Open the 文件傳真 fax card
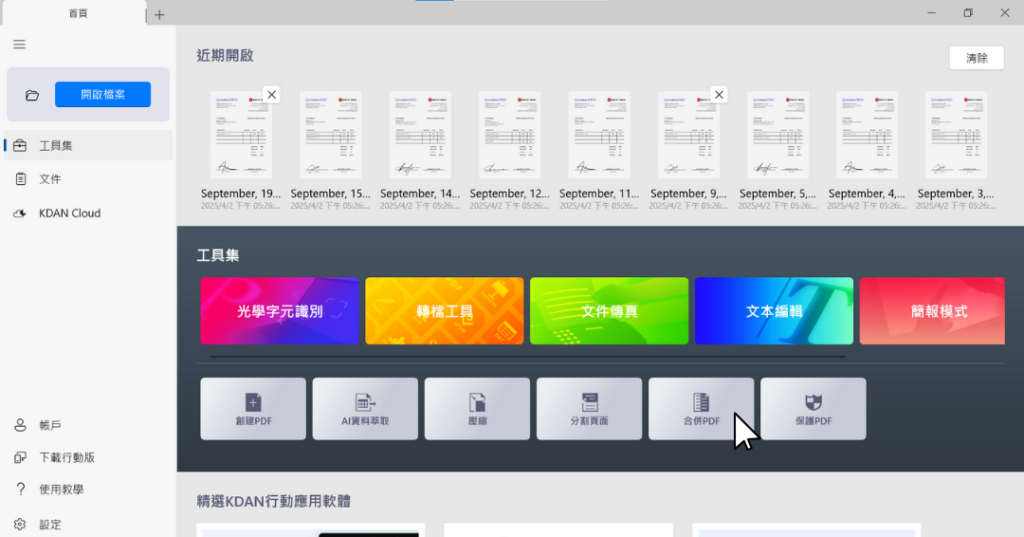The width and height of the screenshot is (1024, 537). (x=609, y=311)
